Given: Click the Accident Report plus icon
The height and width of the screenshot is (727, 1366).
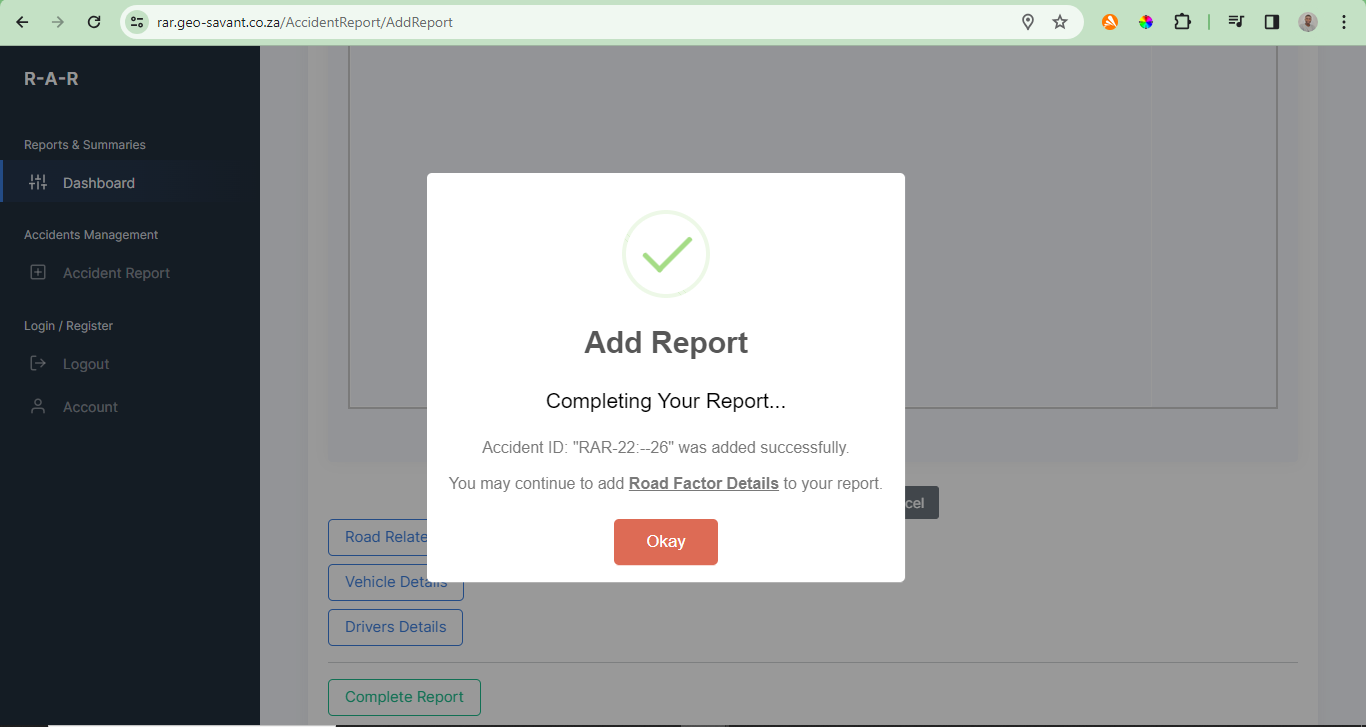Looking at the screenshot, I should (38, 272).
